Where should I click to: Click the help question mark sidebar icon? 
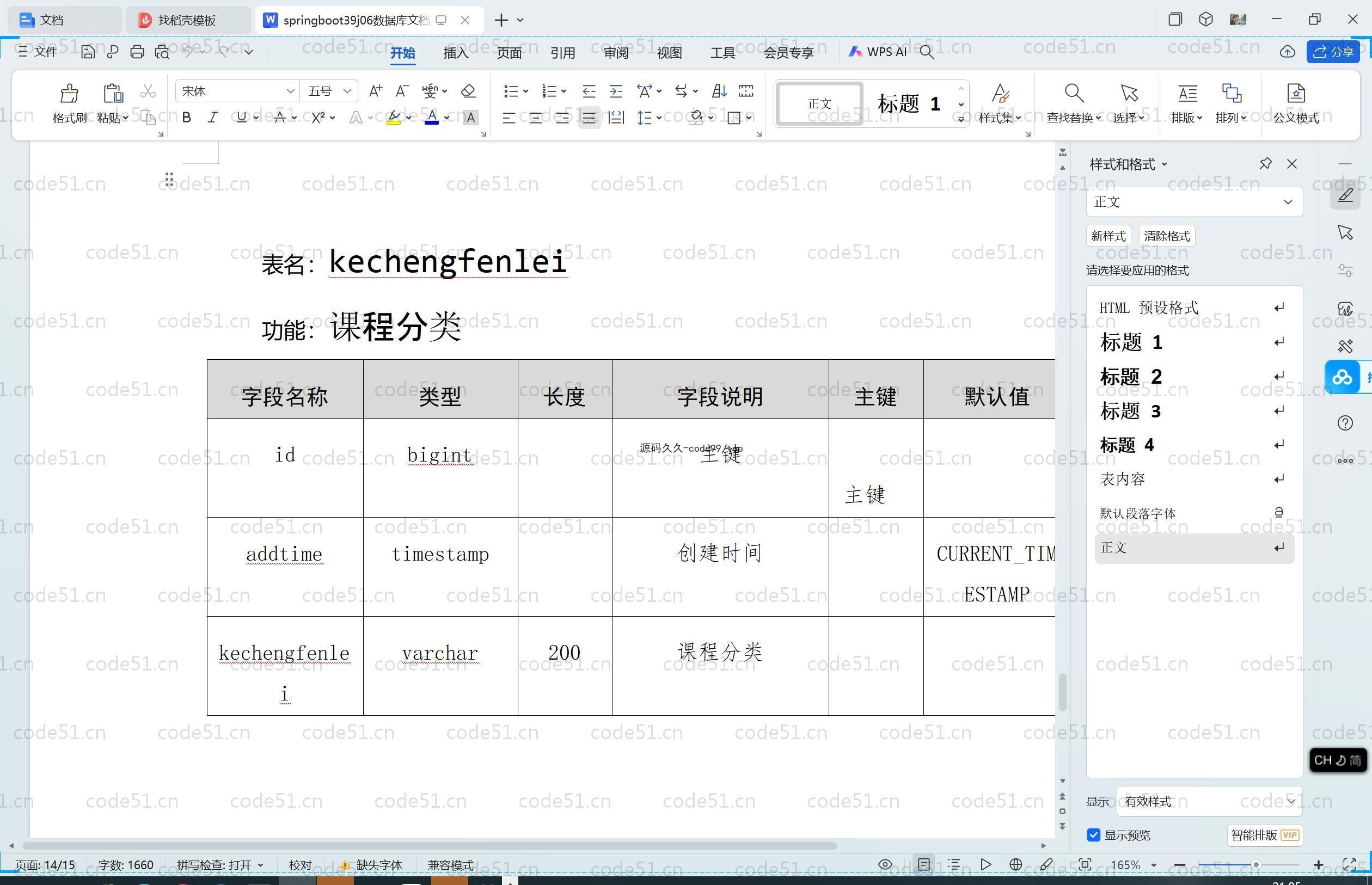point(1345,423)
